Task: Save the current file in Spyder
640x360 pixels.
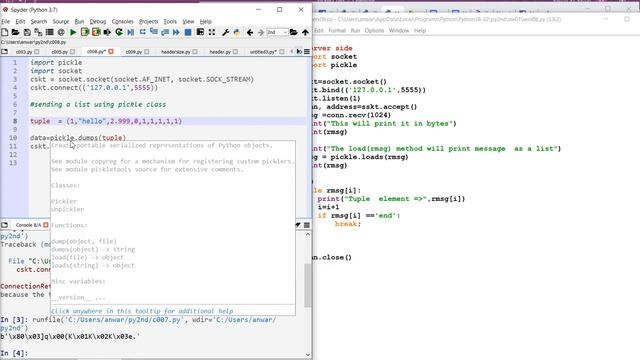Action: [27, 32]
